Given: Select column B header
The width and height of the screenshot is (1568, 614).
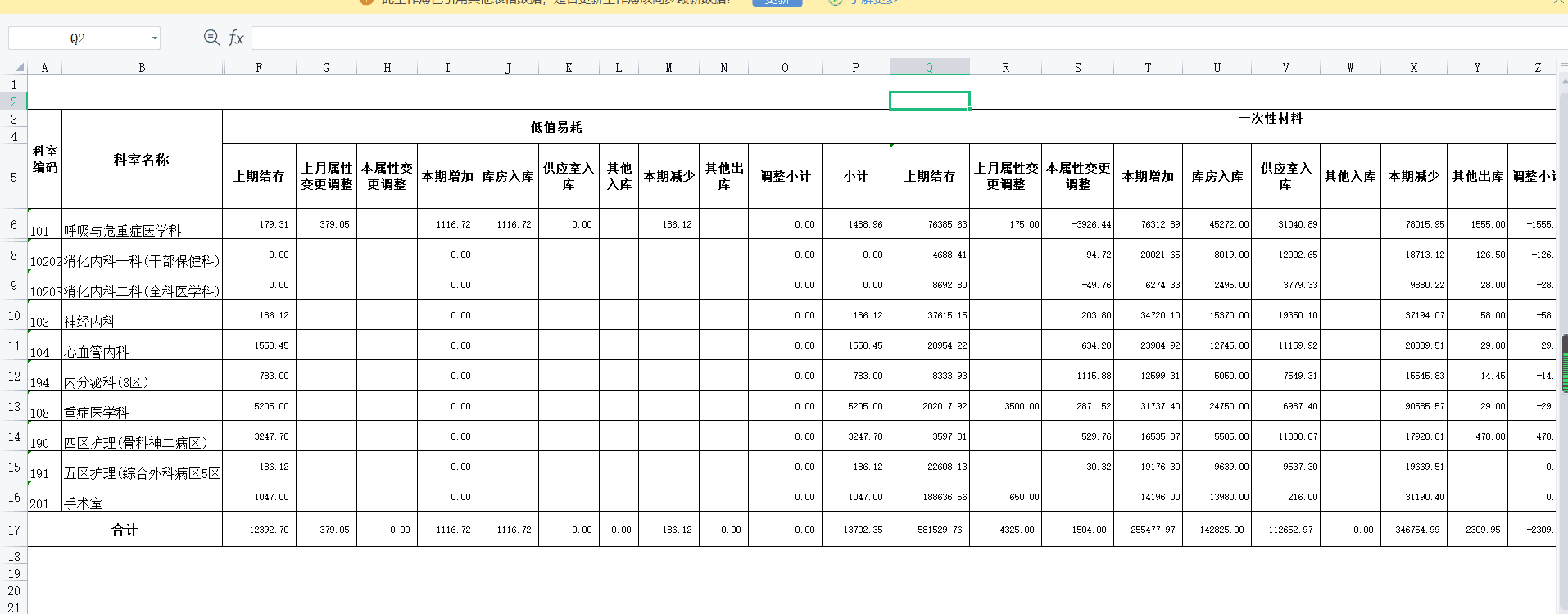Looking at the screenshot, I should 142,68.
